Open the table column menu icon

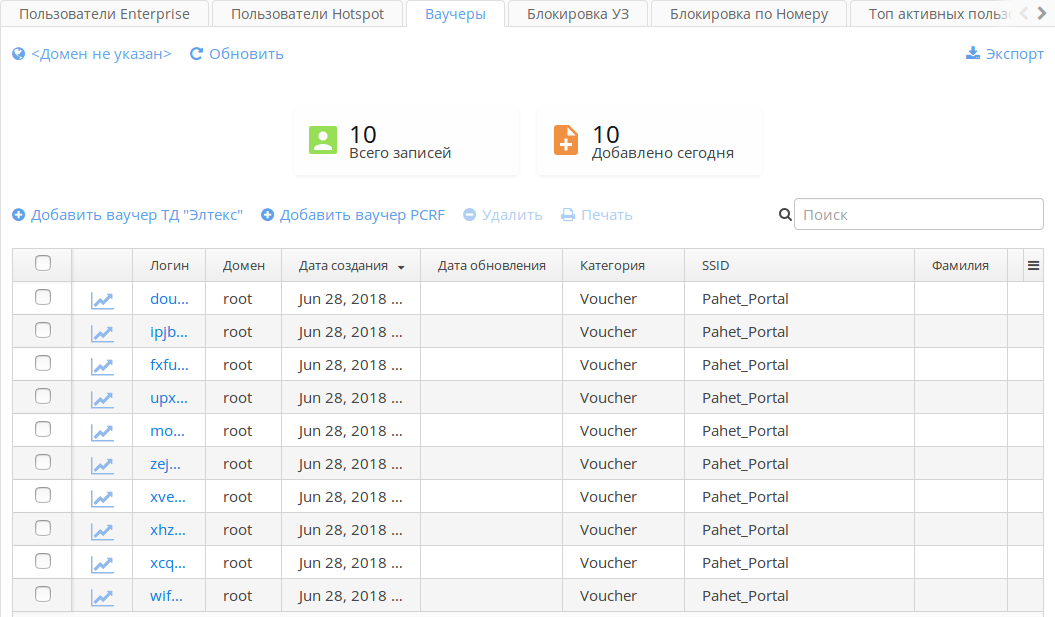click(x=1033, y=265)
